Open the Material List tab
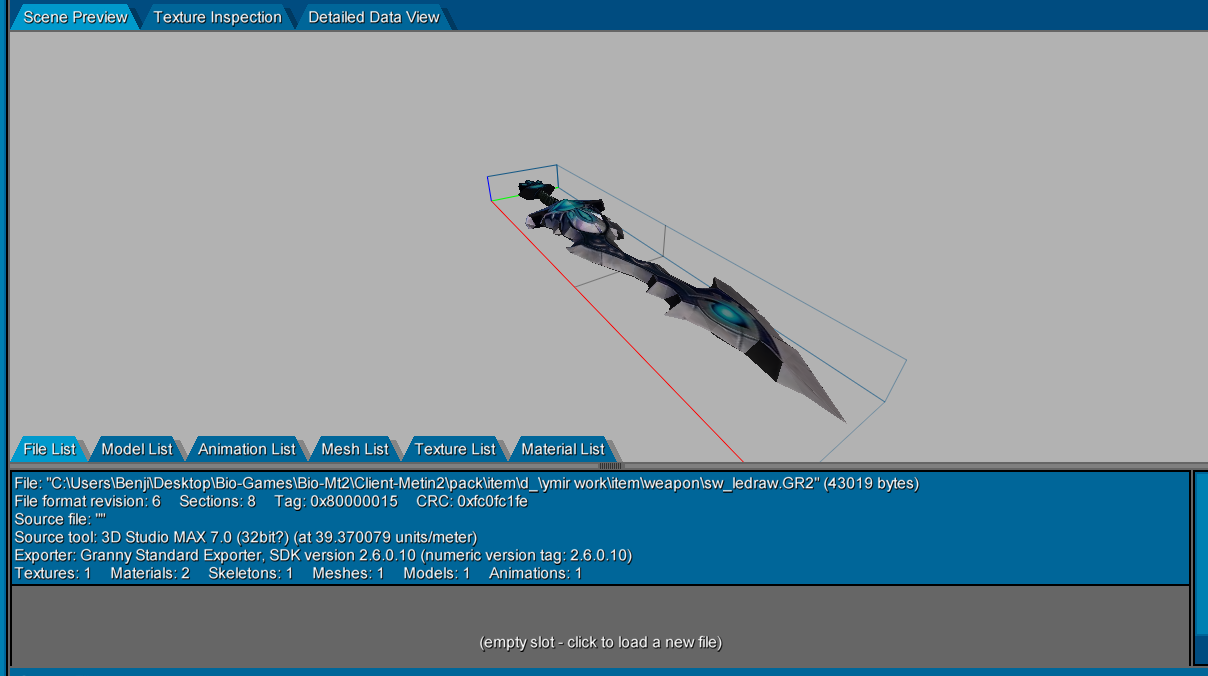This screenshot has height=676, width=1208. [562, 449]
